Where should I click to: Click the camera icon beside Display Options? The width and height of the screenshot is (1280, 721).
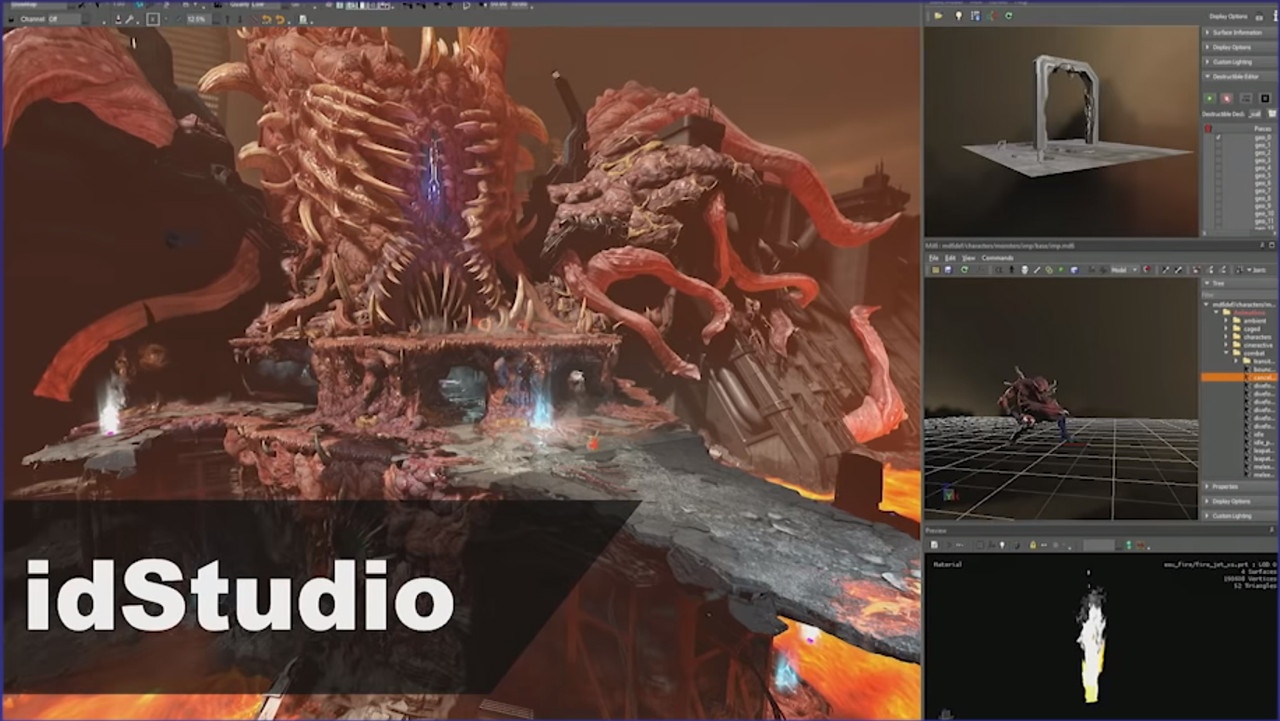coord(1259,17)
